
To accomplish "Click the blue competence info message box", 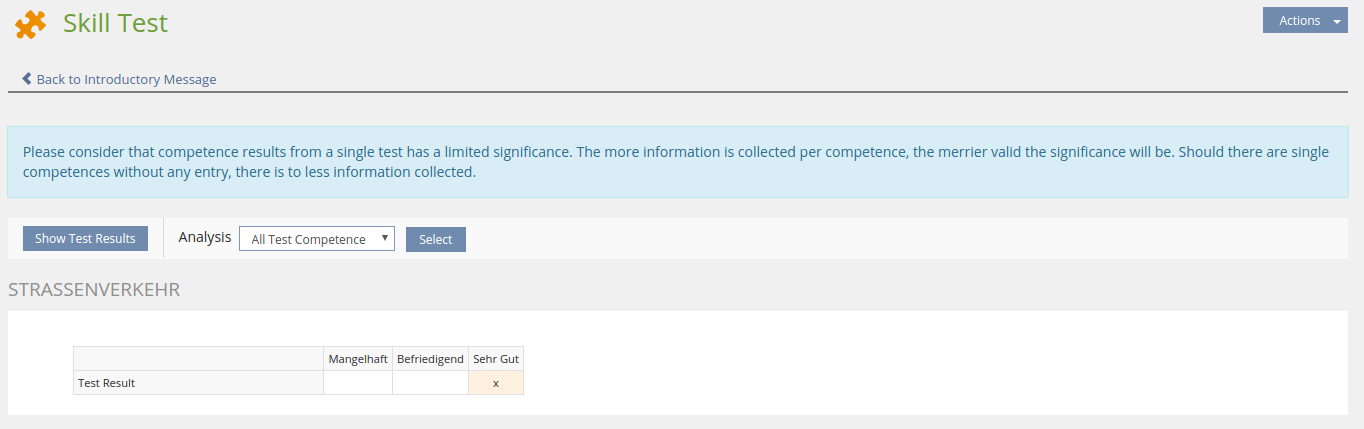I will [x=677, y=162].
